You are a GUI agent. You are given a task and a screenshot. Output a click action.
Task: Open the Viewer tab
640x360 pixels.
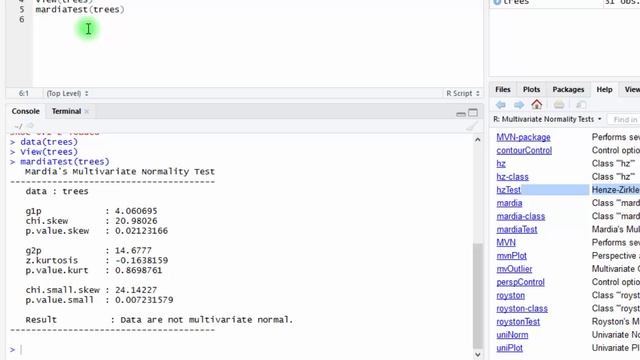coord(632,89)
